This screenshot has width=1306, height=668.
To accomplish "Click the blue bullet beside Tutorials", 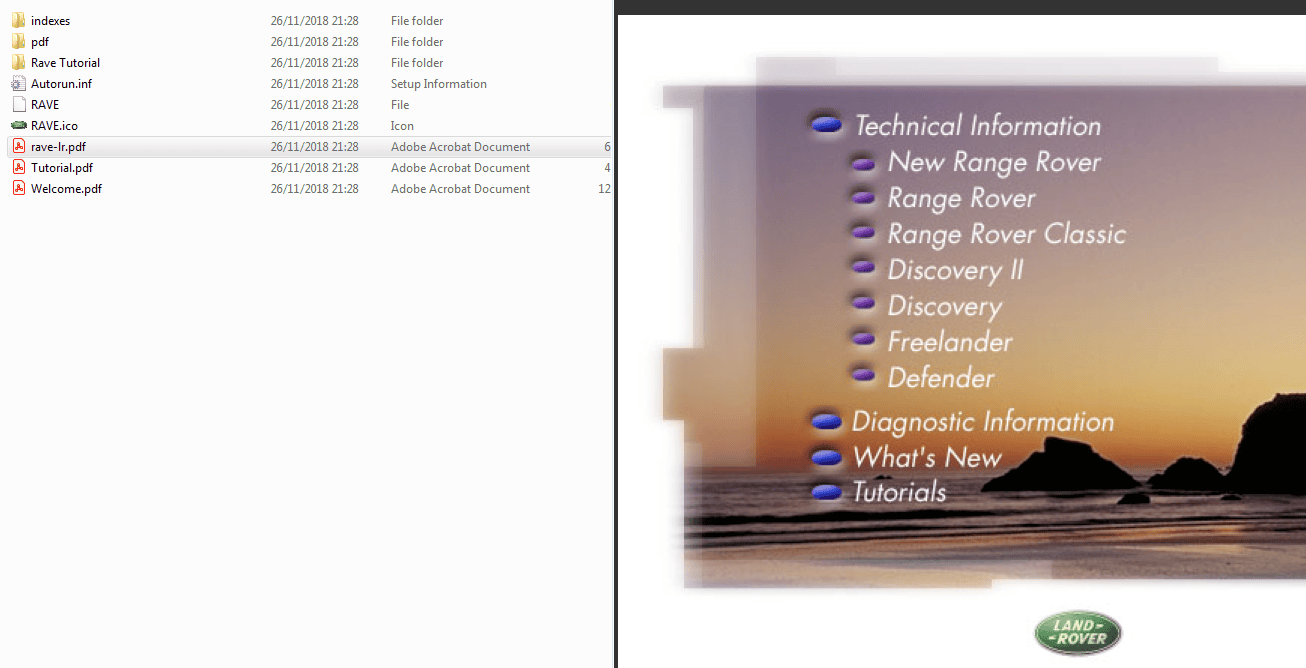I will 826,492.
